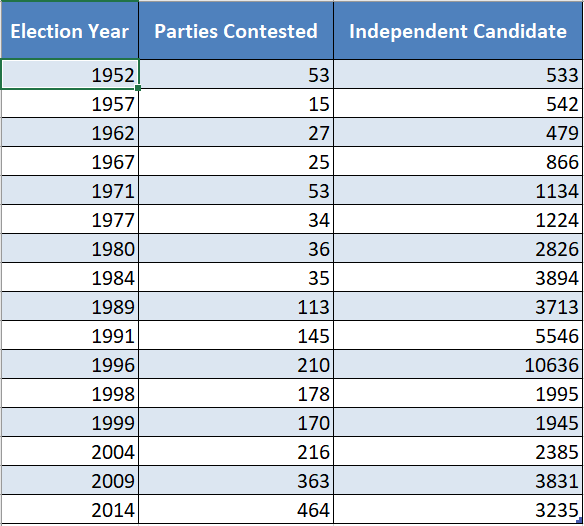Select parties contested value 113
Image resolution: width=584 pixels, height=526 pixels.
(x=236, y=306)
